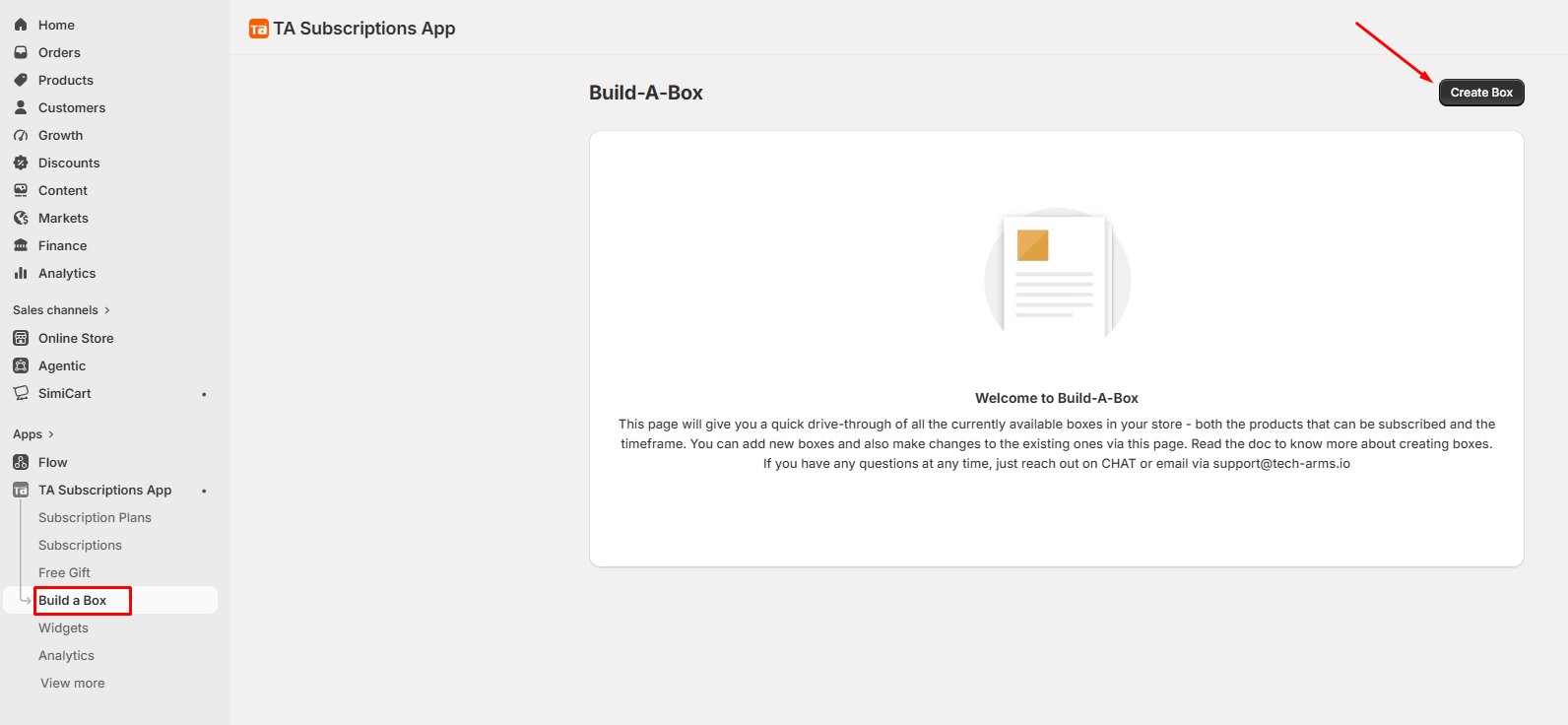Select Build a Box in the sidebar

point(72,600)
